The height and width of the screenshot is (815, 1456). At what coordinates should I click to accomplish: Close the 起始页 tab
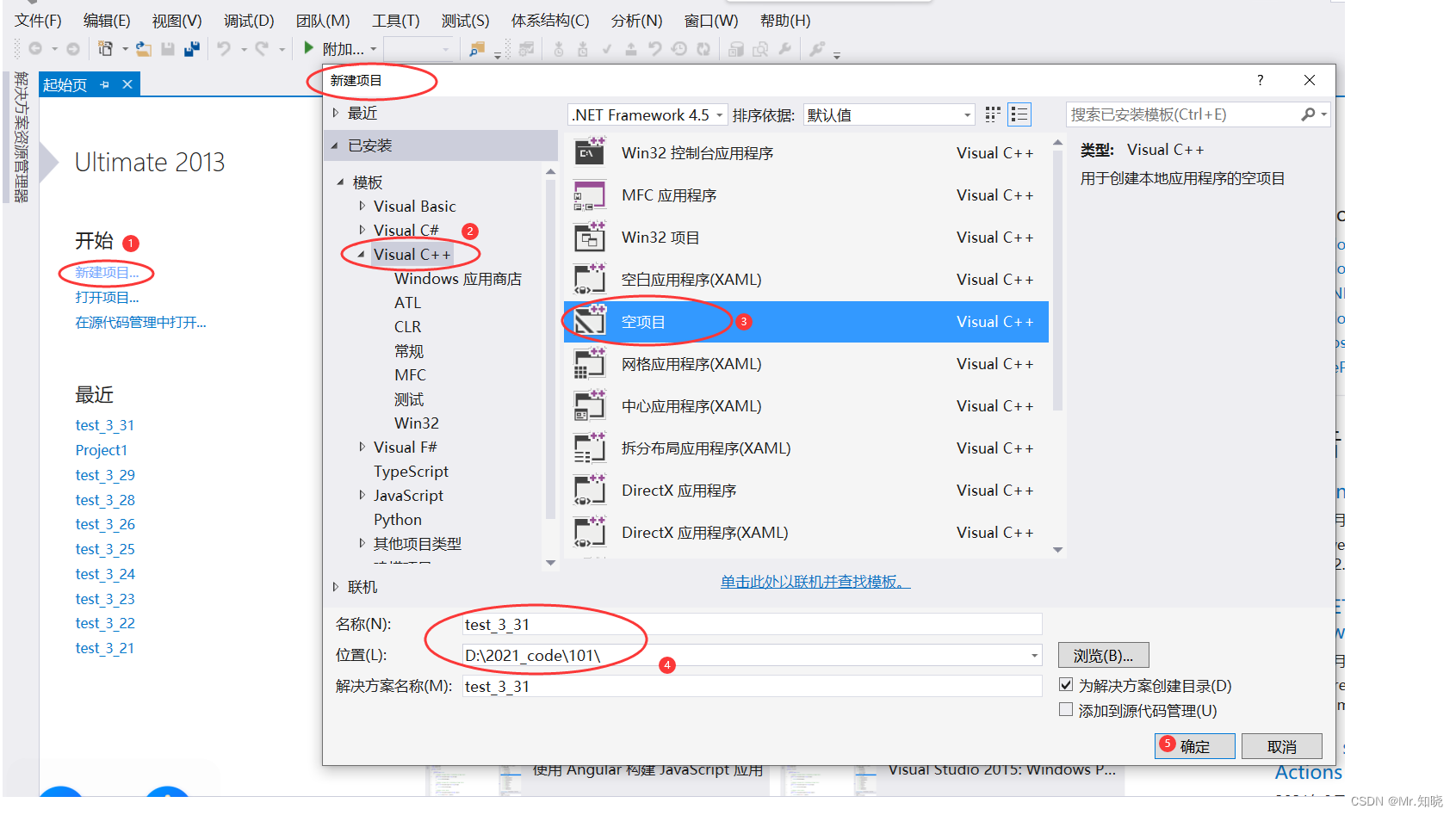pyautogui.click(x=127, y=84)
